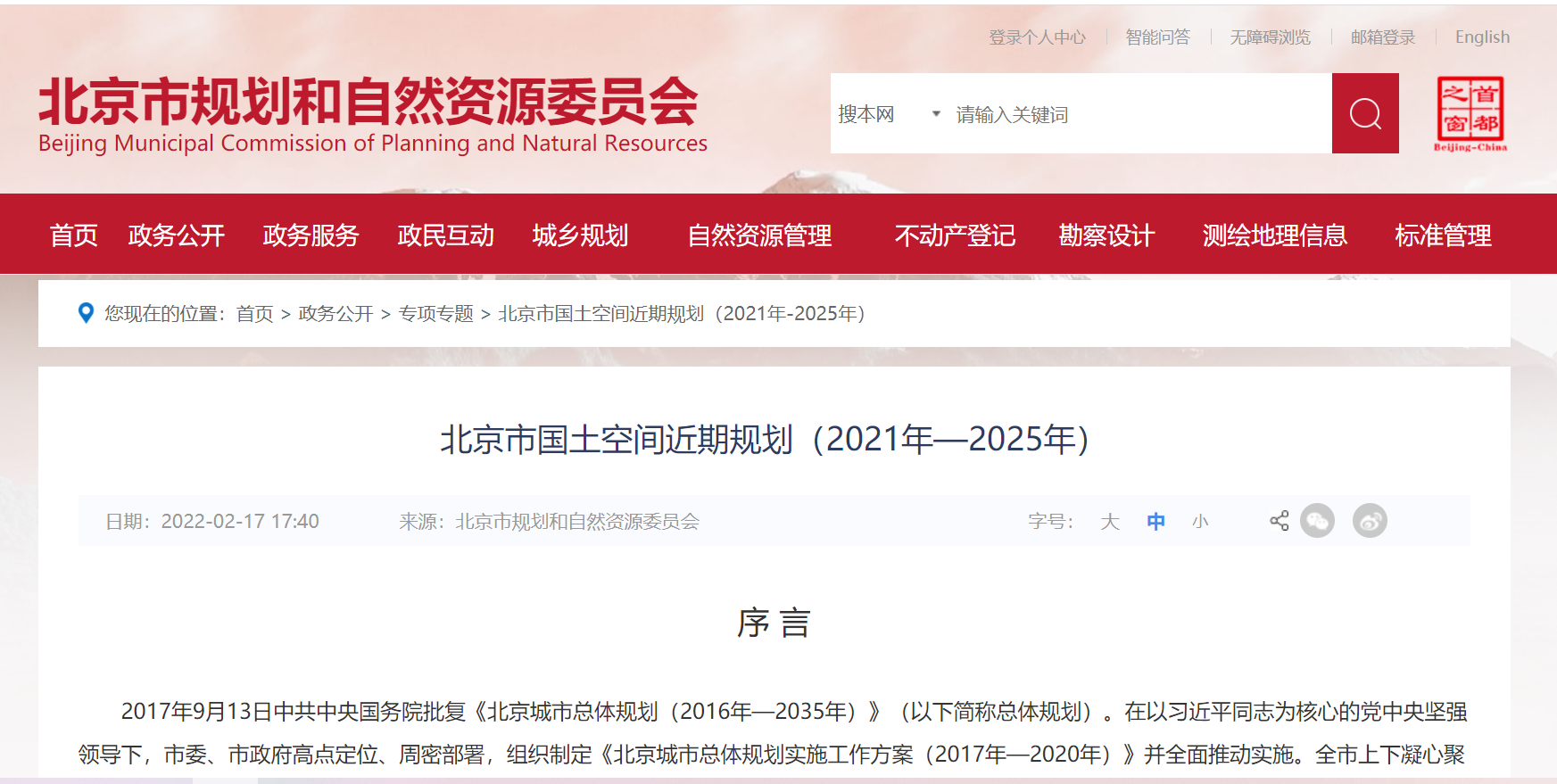Click the red search magnifier button
Screen dimensions: 1557x784
click(x=1364, y=113)
